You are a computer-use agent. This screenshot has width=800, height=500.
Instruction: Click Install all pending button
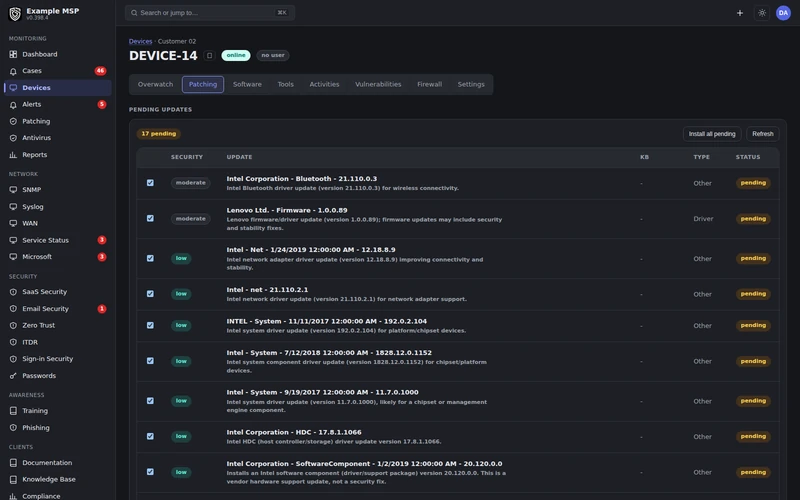pyautogui.click(x=712, y=134)
